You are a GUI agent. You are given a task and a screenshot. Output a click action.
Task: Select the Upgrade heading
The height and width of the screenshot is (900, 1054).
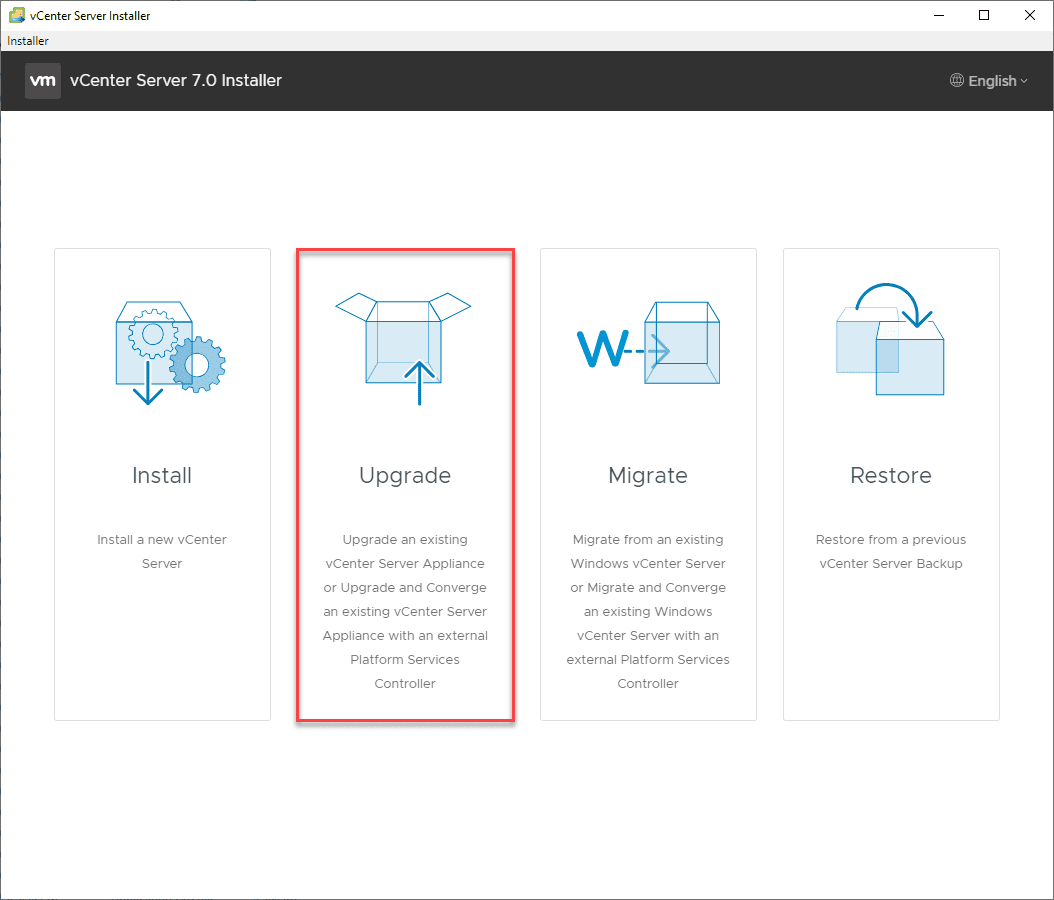[x=405, y=476]
